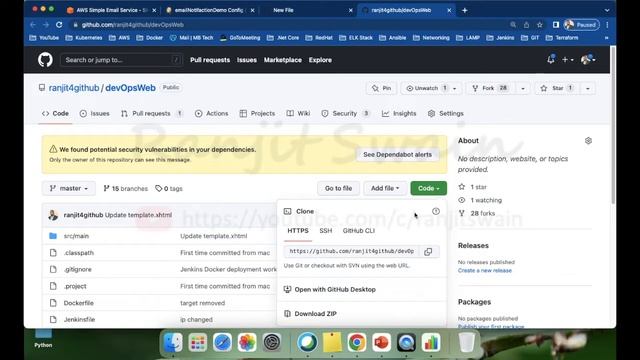
Task: Open the user avatar menu
Action: pos(588,60)
